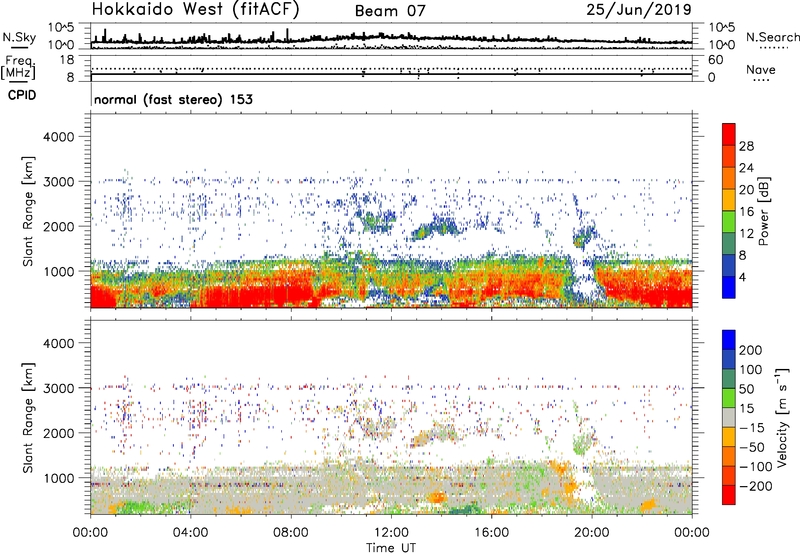Click the 'Velocity [m s⁻¹]' colorbar label
800x554 pixels.
click(781, 417)
